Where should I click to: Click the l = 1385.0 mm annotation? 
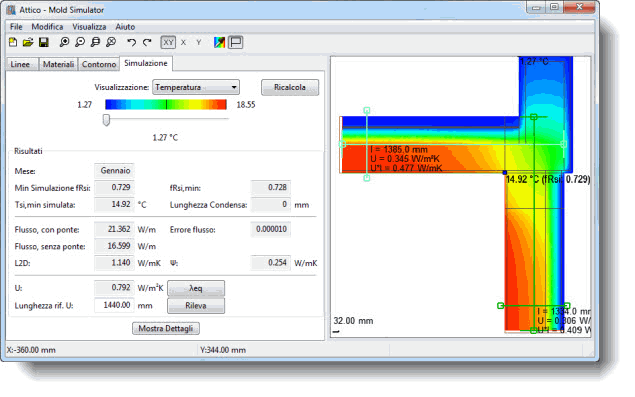coord(399,149)
